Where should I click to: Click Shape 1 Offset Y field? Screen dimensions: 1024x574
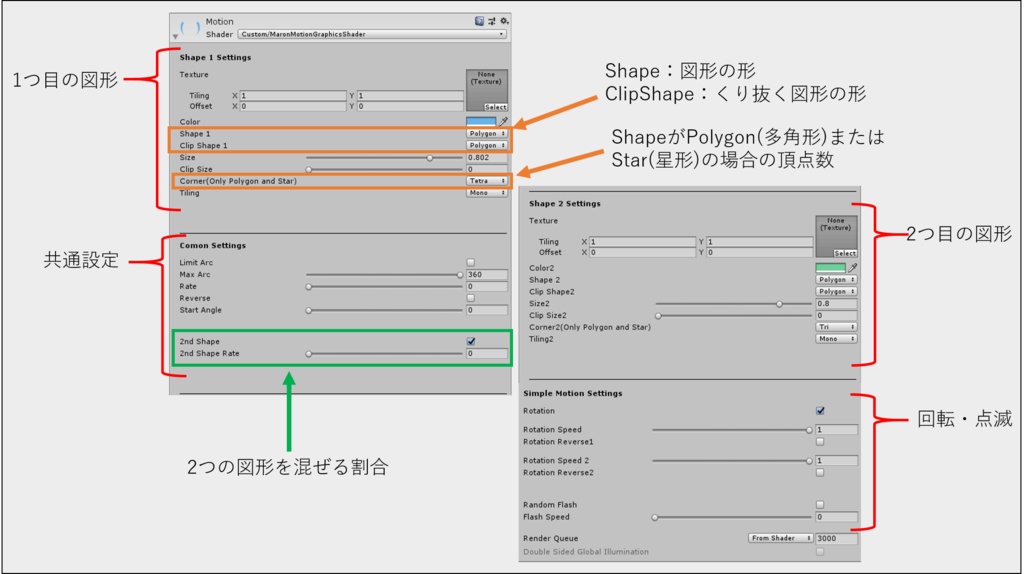[x=410, y=106]
